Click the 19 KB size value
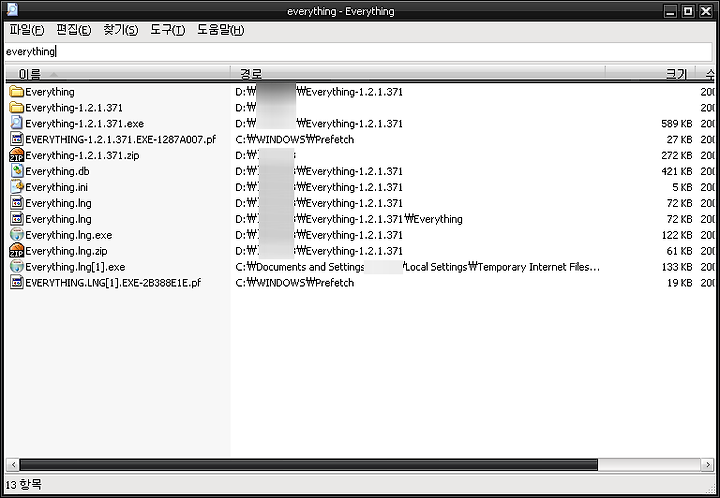Viewport: 720px width, 498px height. click(679, 283)
